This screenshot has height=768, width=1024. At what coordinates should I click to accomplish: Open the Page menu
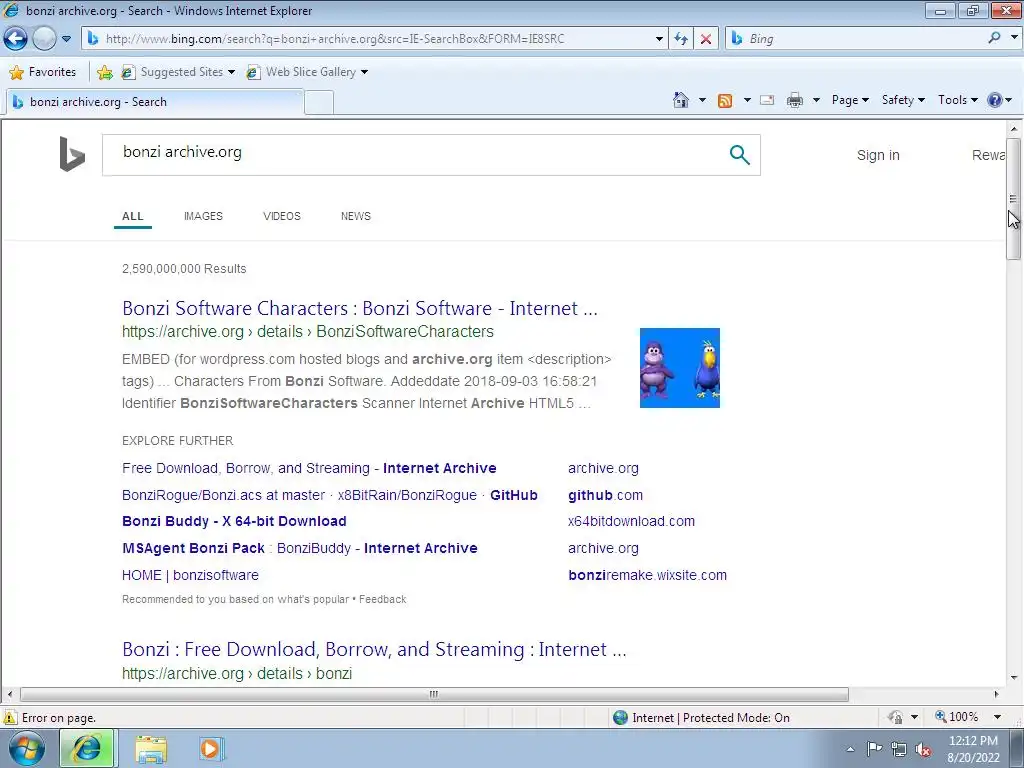click(x=850, y=100)
